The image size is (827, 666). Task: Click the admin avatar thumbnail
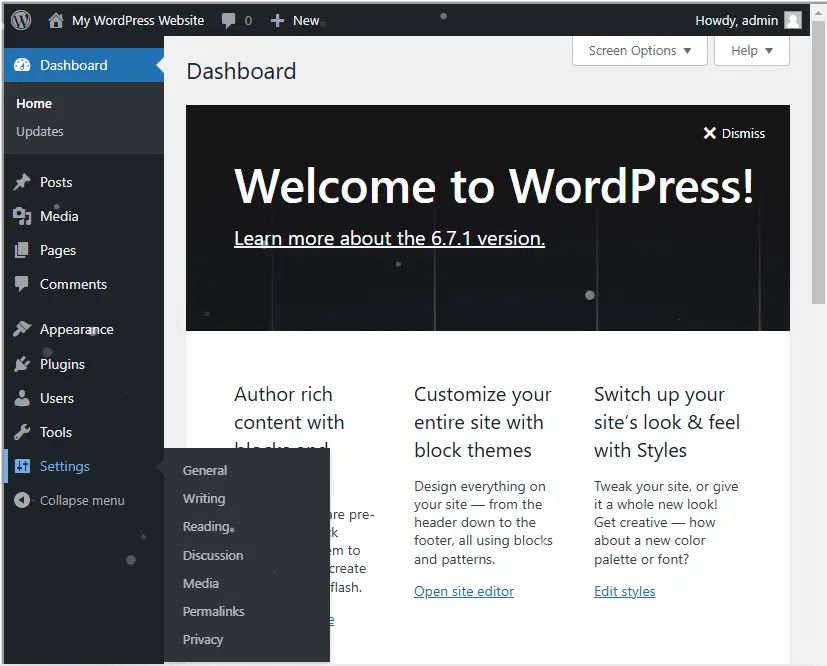click(x=793, y=21)
